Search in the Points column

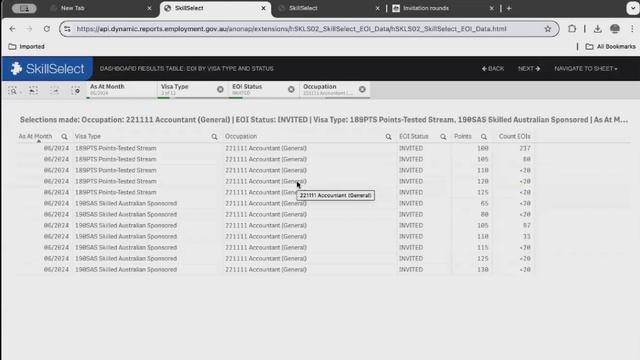(484, 137)
